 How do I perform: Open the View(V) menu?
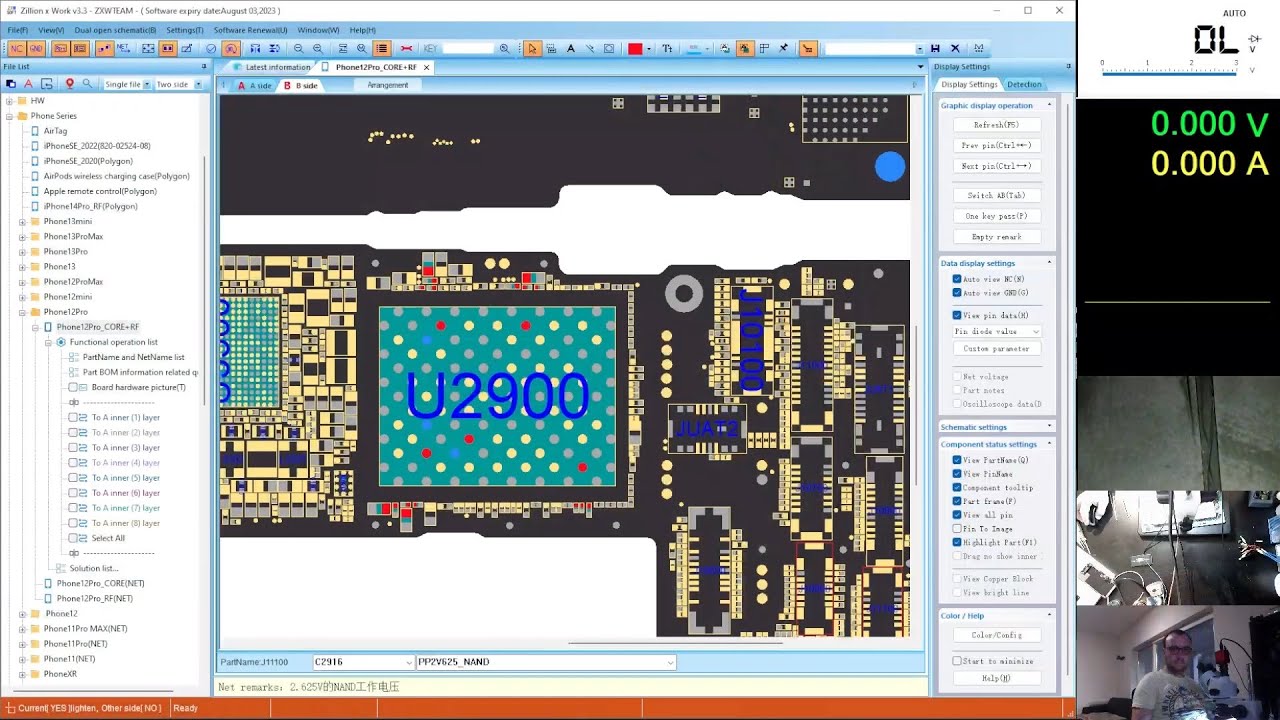pyautogui.click(x=52, y=30)
